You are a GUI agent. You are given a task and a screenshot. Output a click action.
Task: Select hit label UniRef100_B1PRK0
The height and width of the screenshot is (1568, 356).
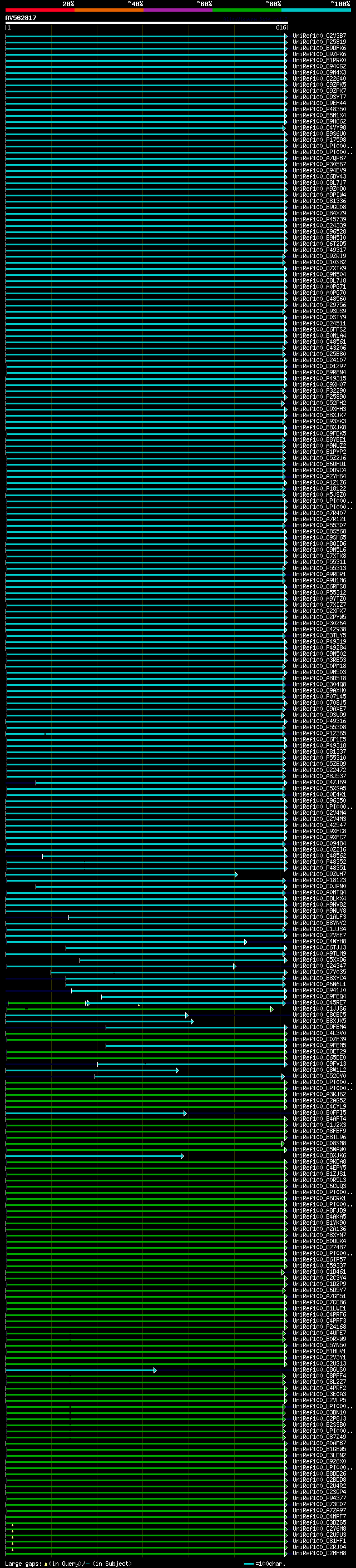click(x=319, y=60)
